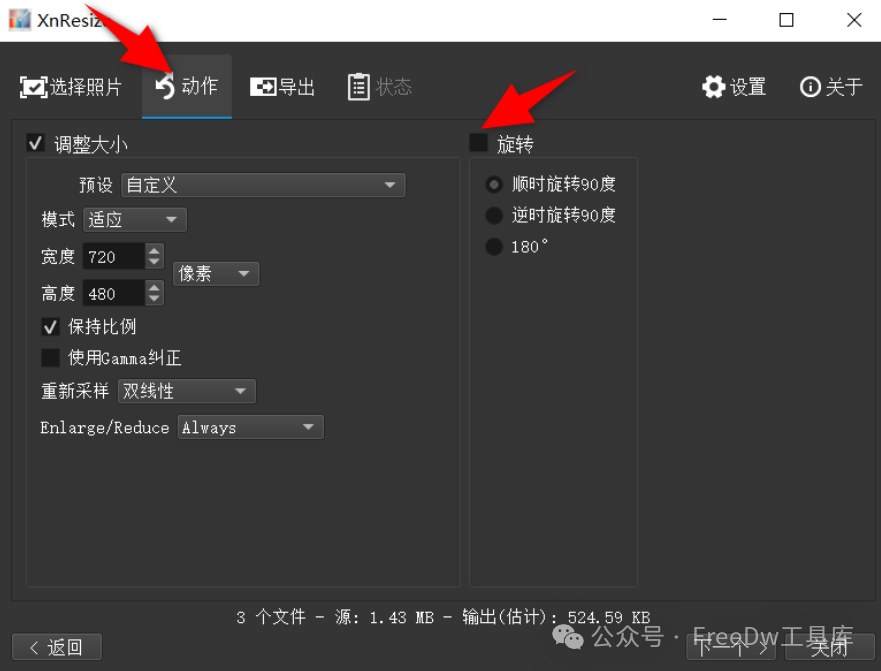Open the 模式 dropdown showing 适应
The width and height of the screenshot is (881, 671).
click(x=134, y=219)
